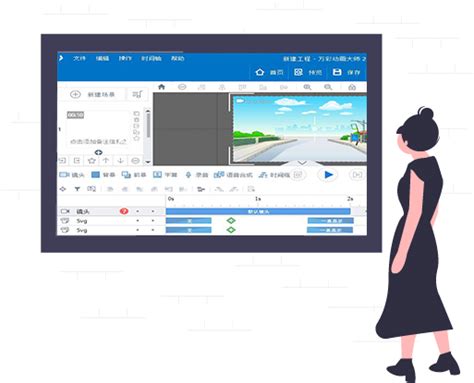The image size is (474, 383).
Task: Select the home icon on canvas toolbar
Action: coord(161,87)
